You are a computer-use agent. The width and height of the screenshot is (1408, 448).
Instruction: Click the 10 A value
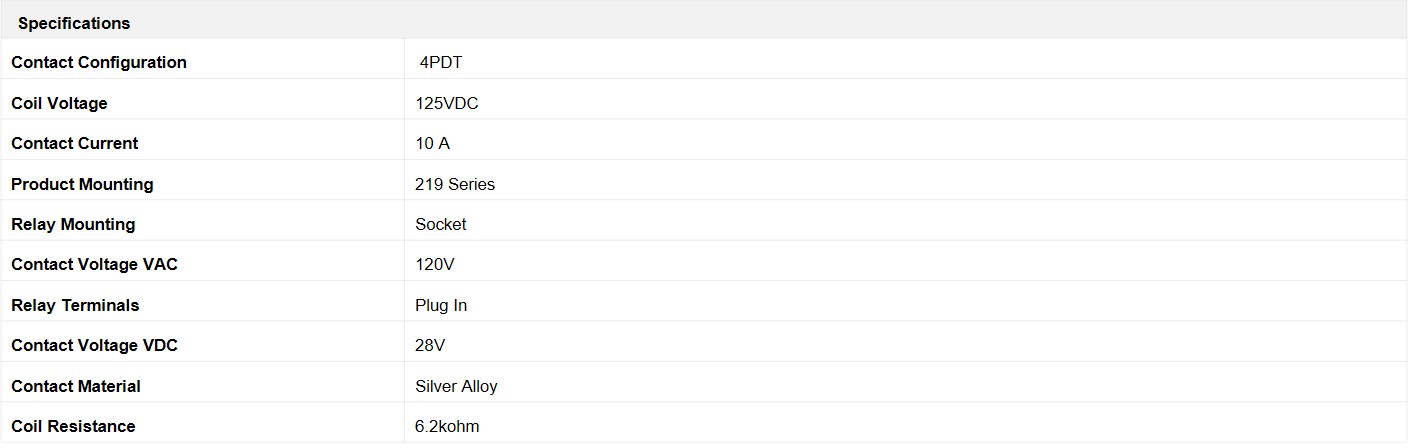433,143
